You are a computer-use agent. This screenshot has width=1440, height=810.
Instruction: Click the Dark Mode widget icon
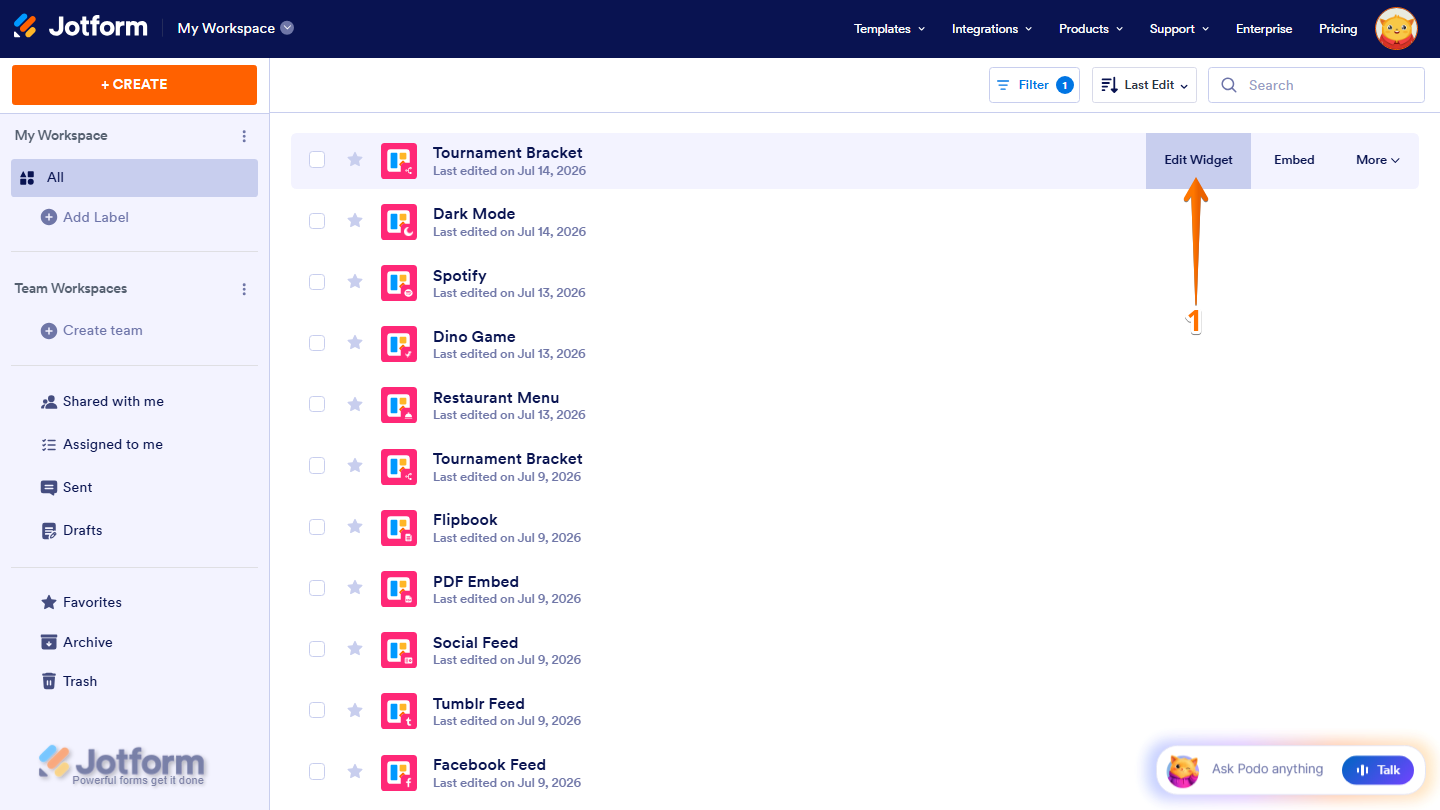(399, 222)
